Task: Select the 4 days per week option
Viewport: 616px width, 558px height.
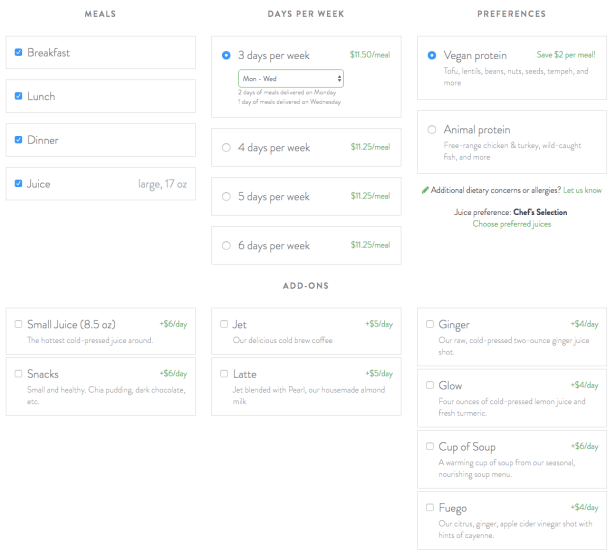Action: 226,148
